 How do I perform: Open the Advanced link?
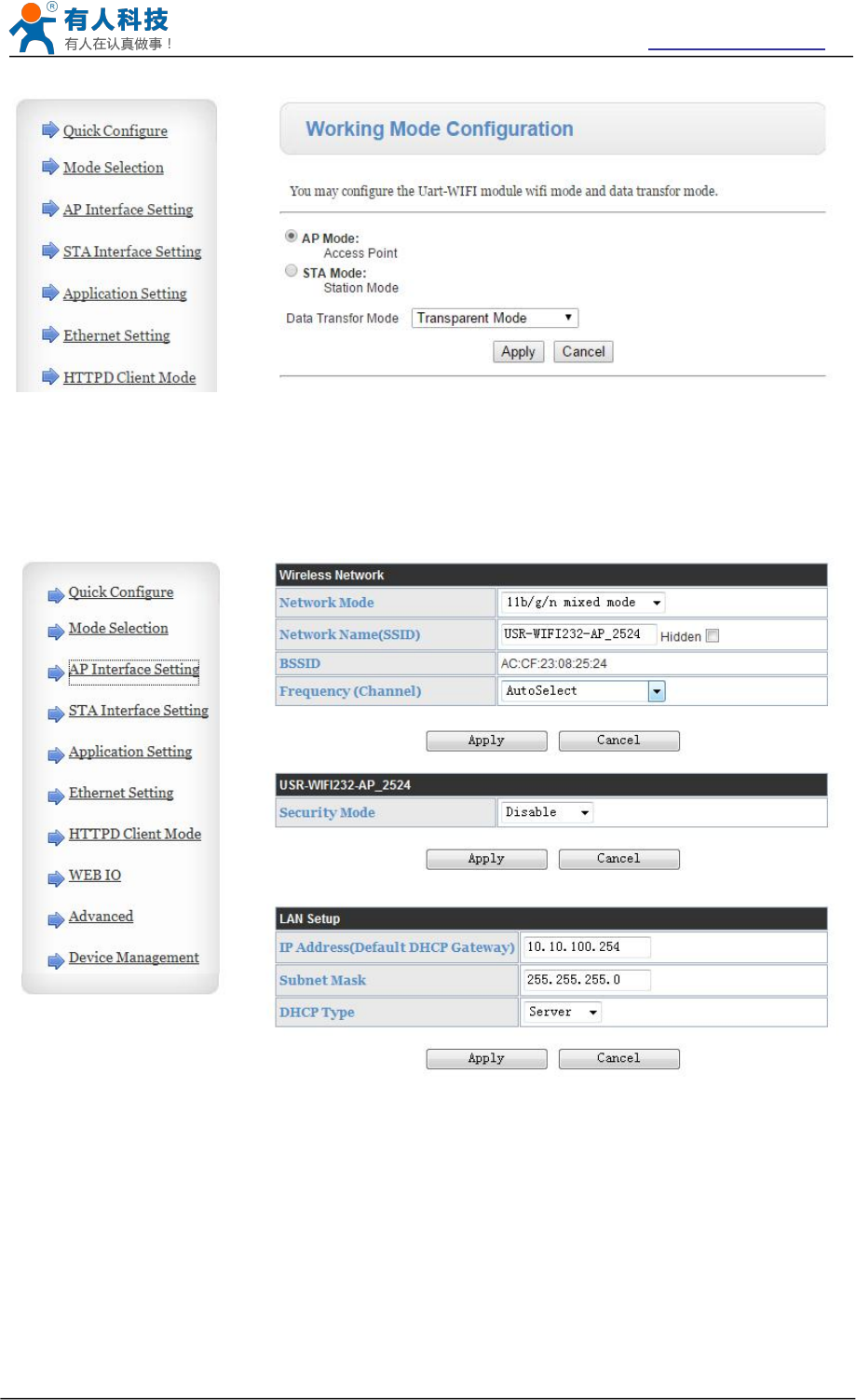click(x=101, y=916)
